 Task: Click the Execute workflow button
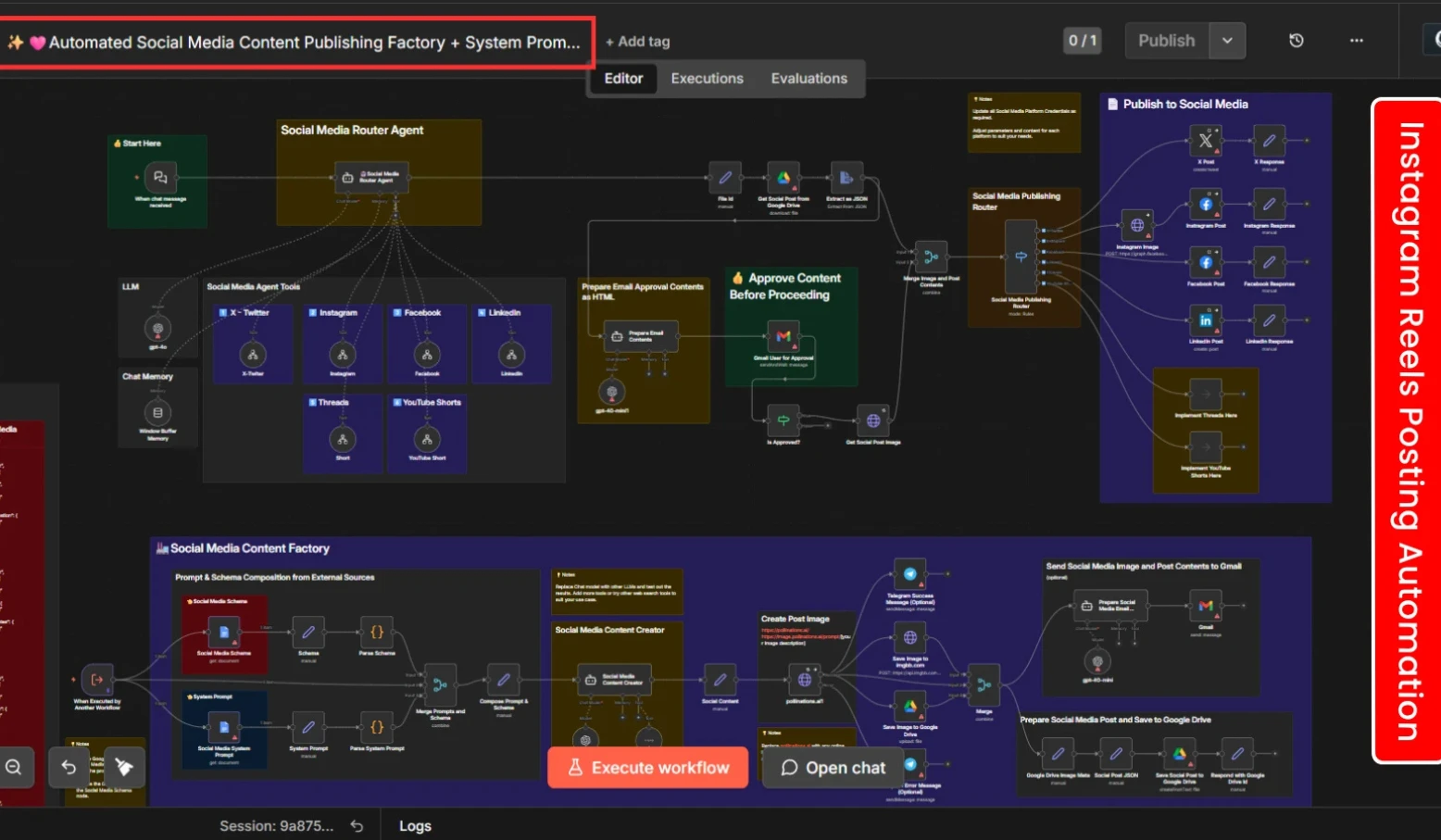pyautogui.click(x=647, y=768)
